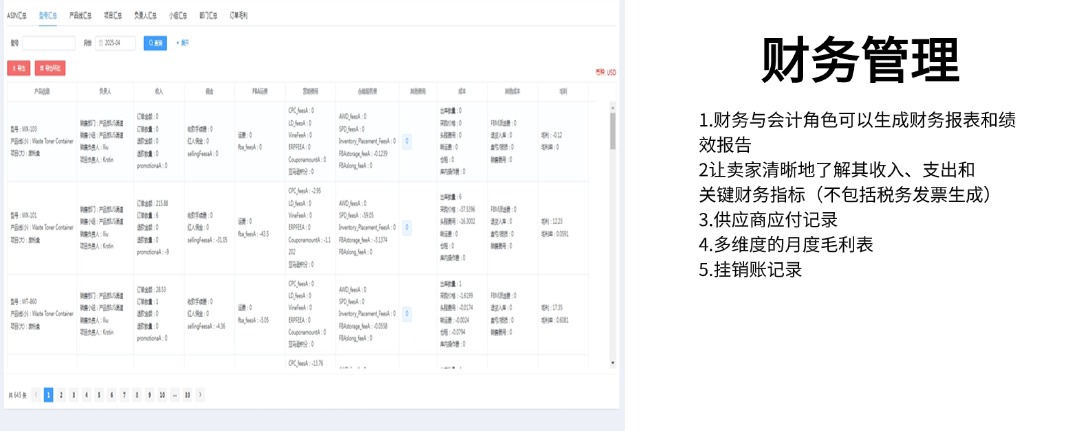This screenshot has height=431, width=1073.
Task: Go to next page with right arrow
Action: tap(200, 395)
